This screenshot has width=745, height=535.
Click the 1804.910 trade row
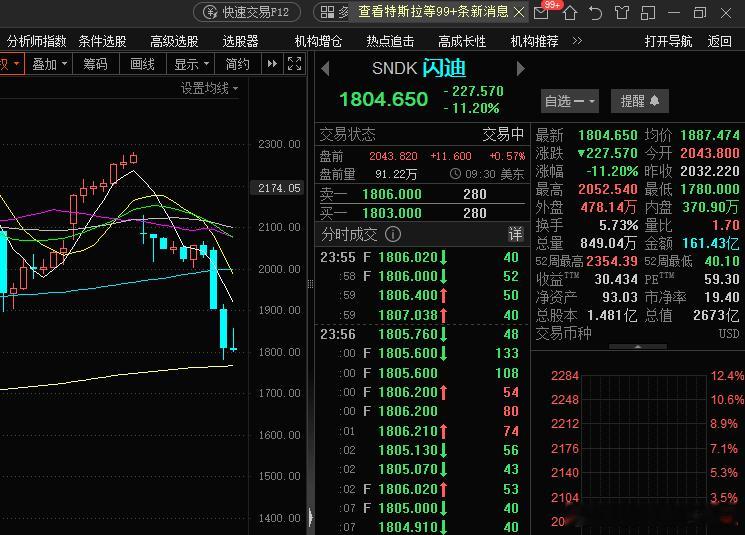coord(421,527)
